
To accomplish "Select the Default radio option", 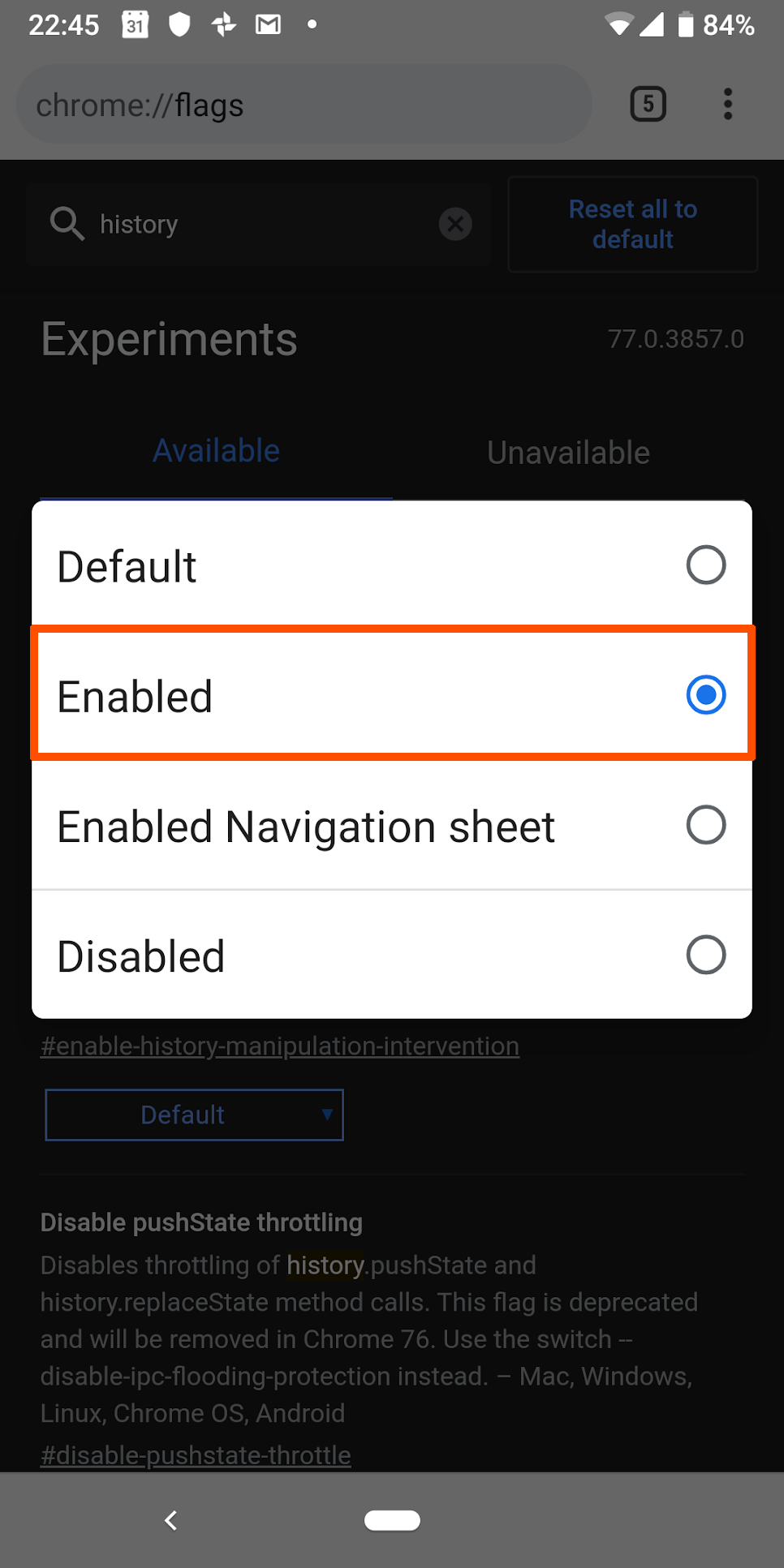I will pyautogui.click(x=392, y=565).
